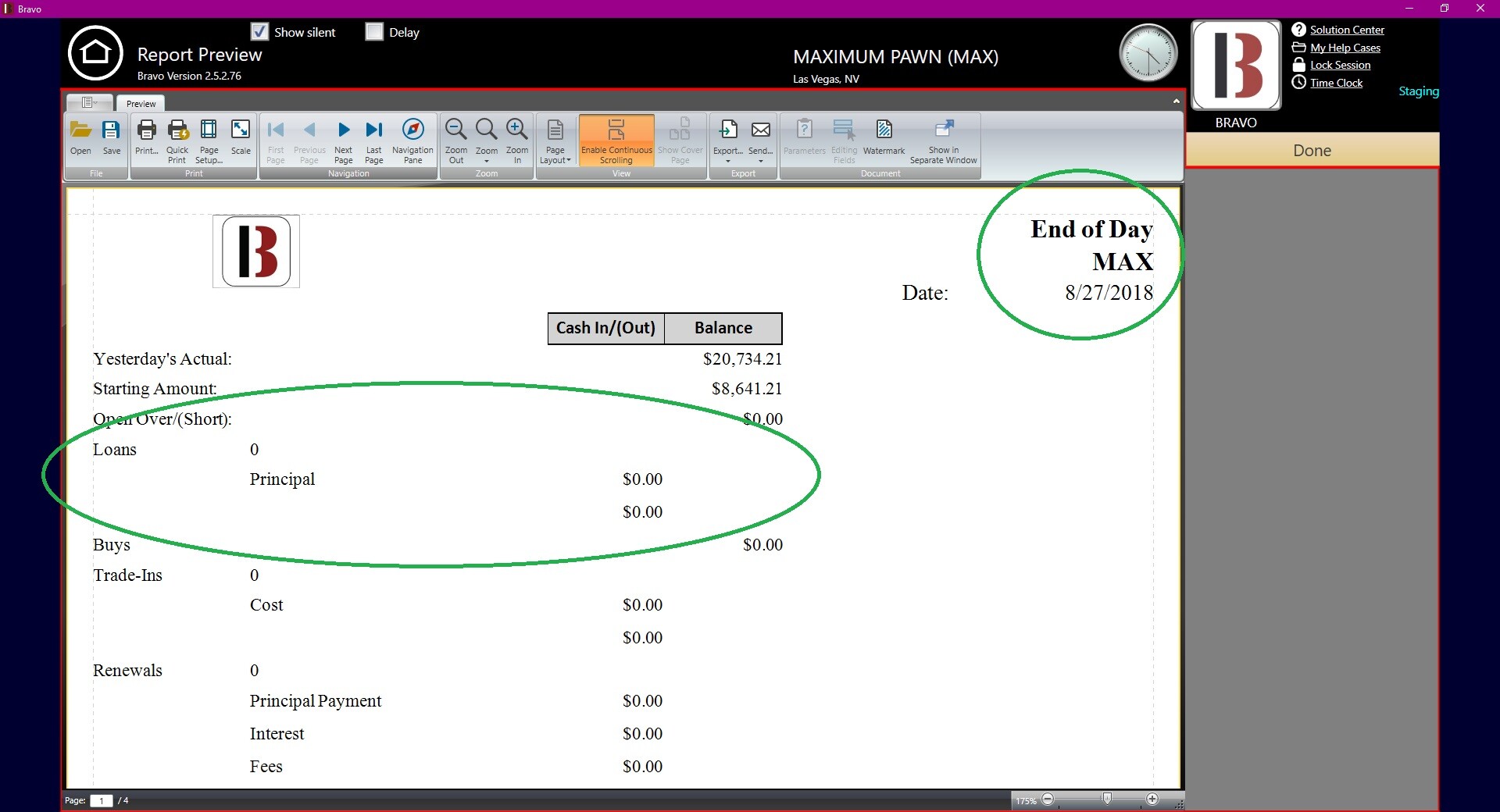Viewport: 1500px width, 812px height.
Task: Click the Renewals row label
Action: tap(127, 671)
